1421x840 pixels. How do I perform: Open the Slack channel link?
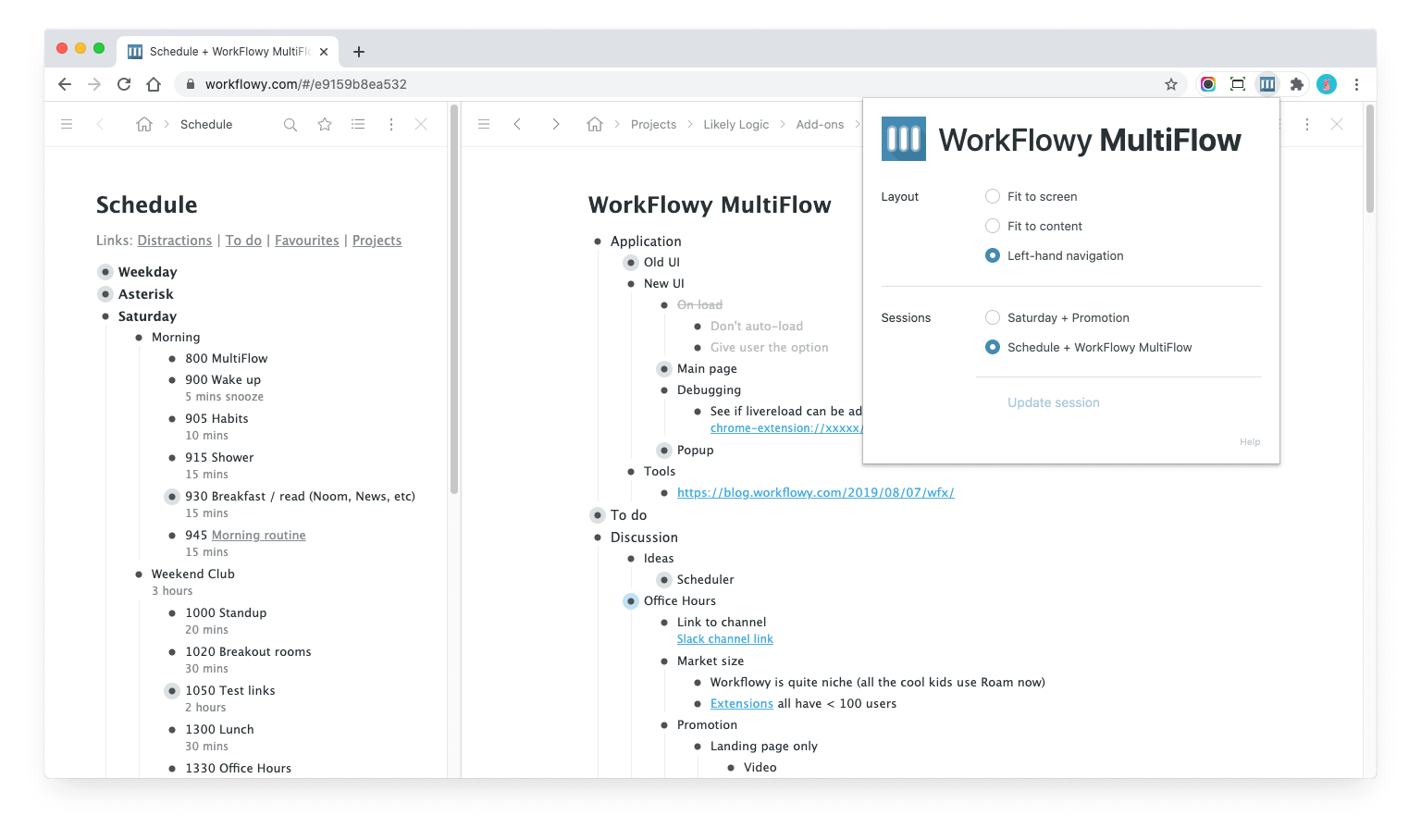point(724,638)
